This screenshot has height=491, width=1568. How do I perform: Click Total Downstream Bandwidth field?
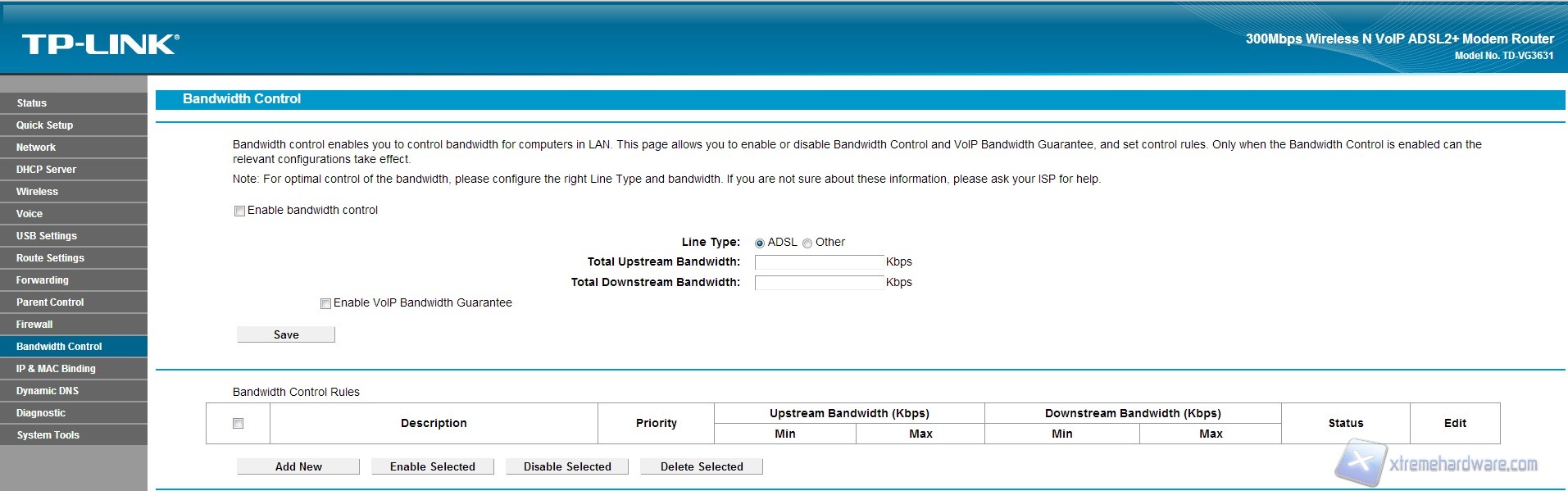point(819,283)
